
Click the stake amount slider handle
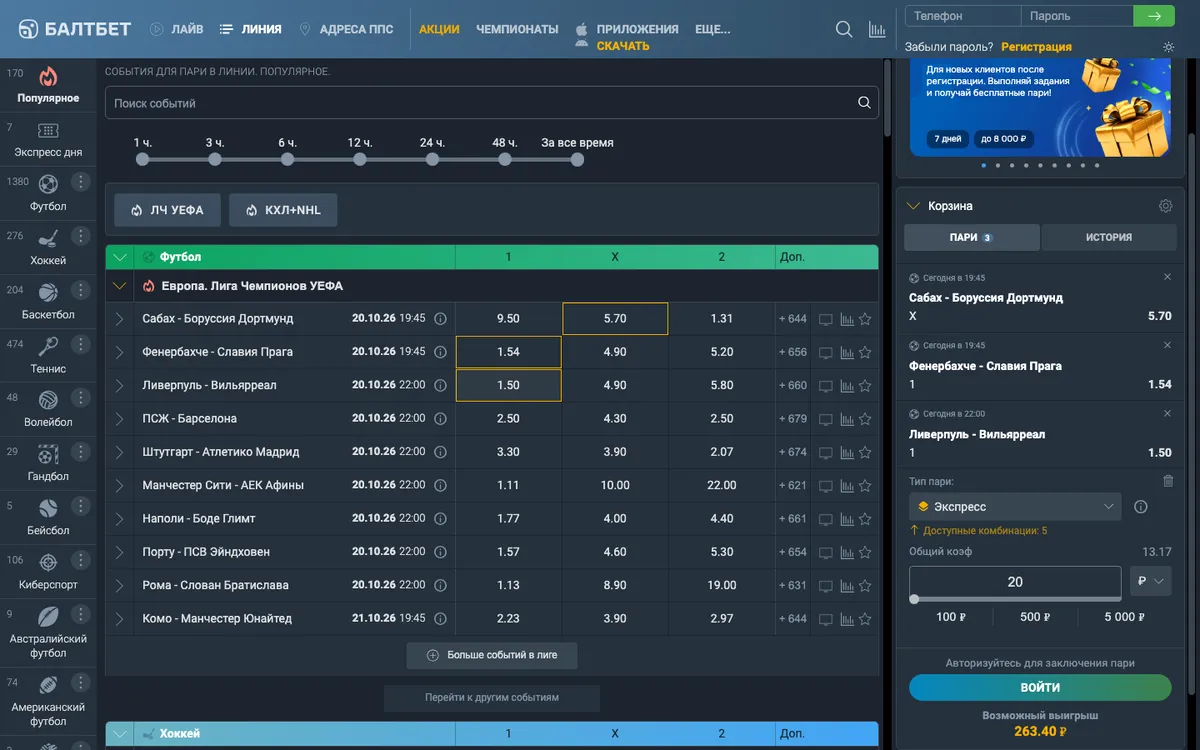[x=914, y=599]
